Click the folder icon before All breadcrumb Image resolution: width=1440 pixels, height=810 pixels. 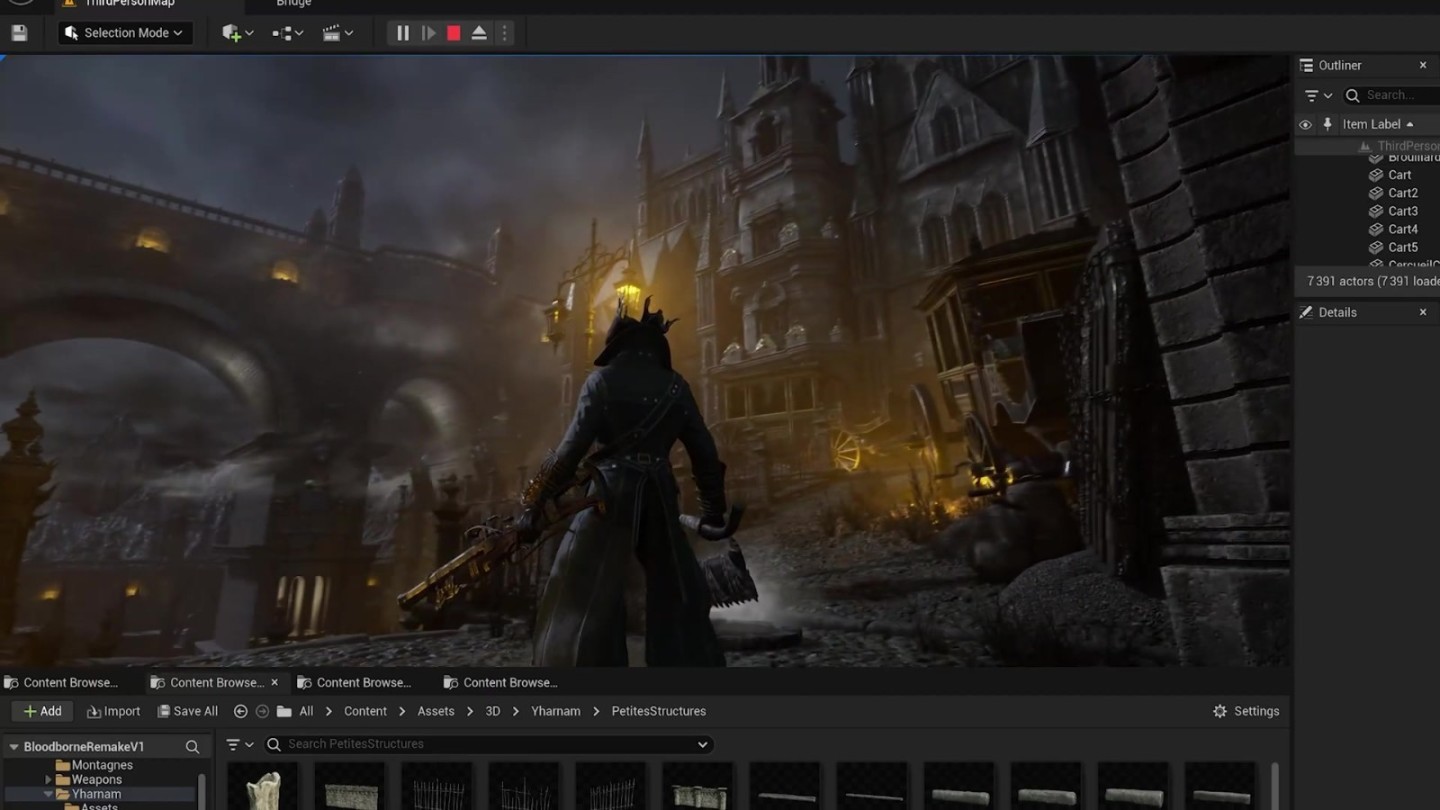284,711
